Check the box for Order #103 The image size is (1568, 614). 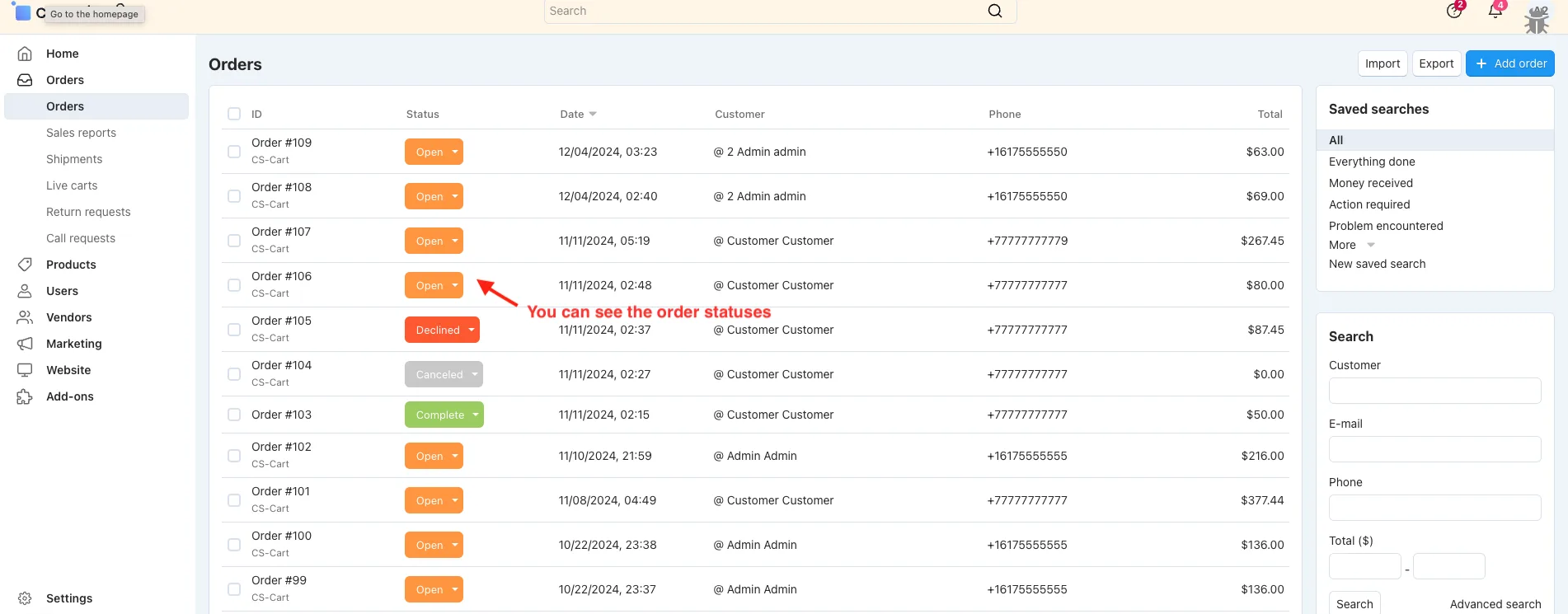[x=234, y=415]
